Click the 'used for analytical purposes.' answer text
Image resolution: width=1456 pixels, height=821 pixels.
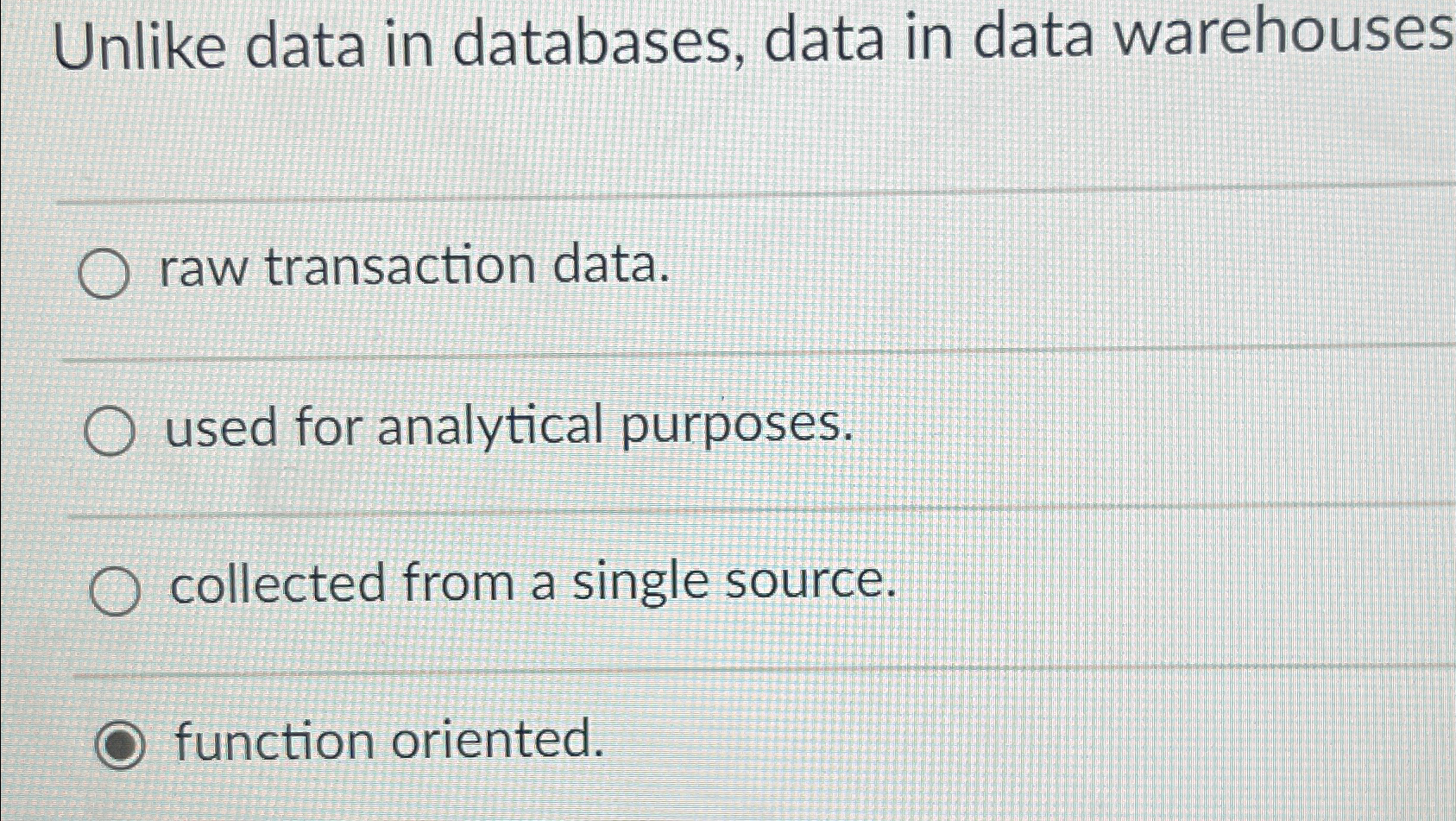tap(509, 428)
